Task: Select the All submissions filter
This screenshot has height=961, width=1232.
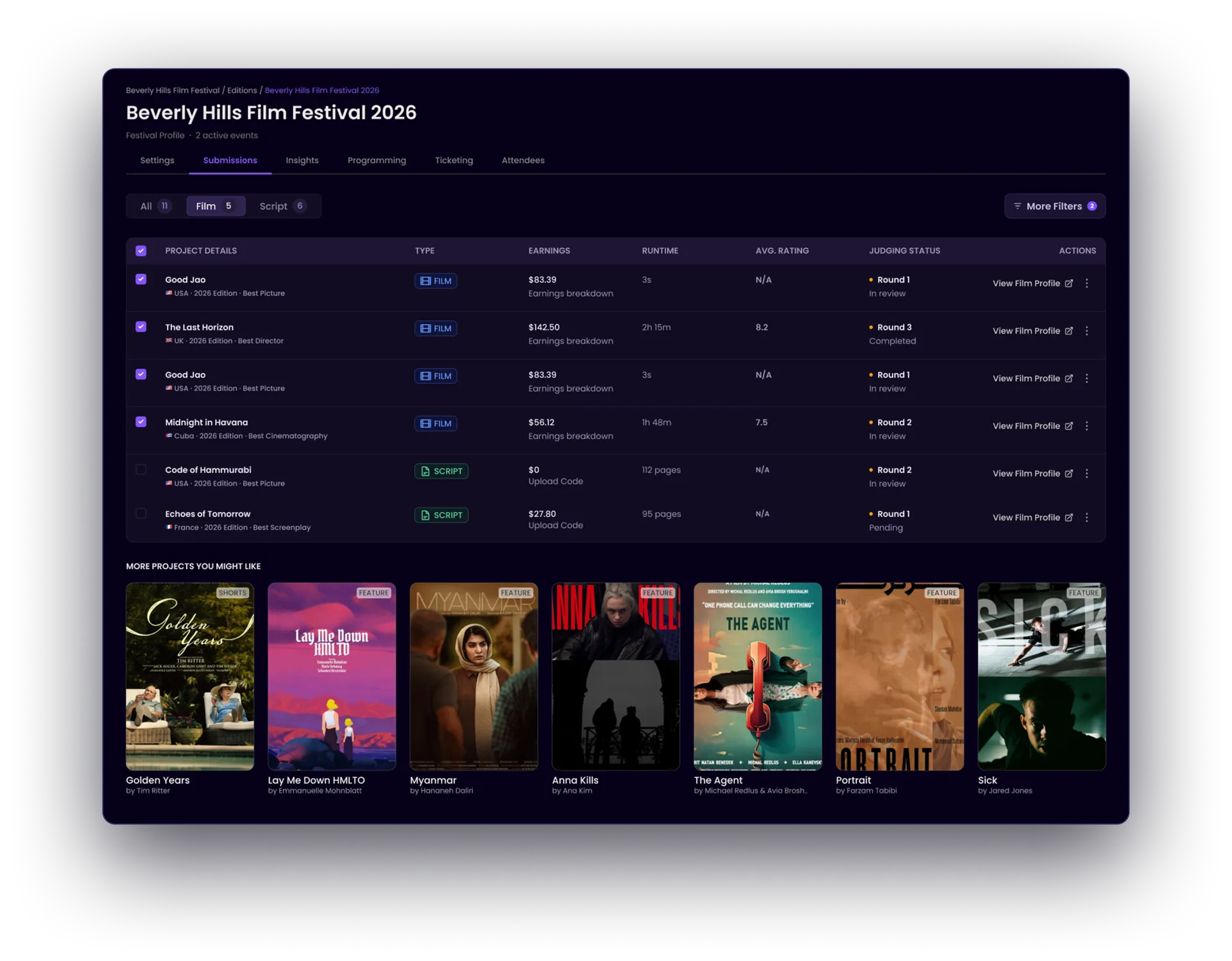Action: click(155, 206)
